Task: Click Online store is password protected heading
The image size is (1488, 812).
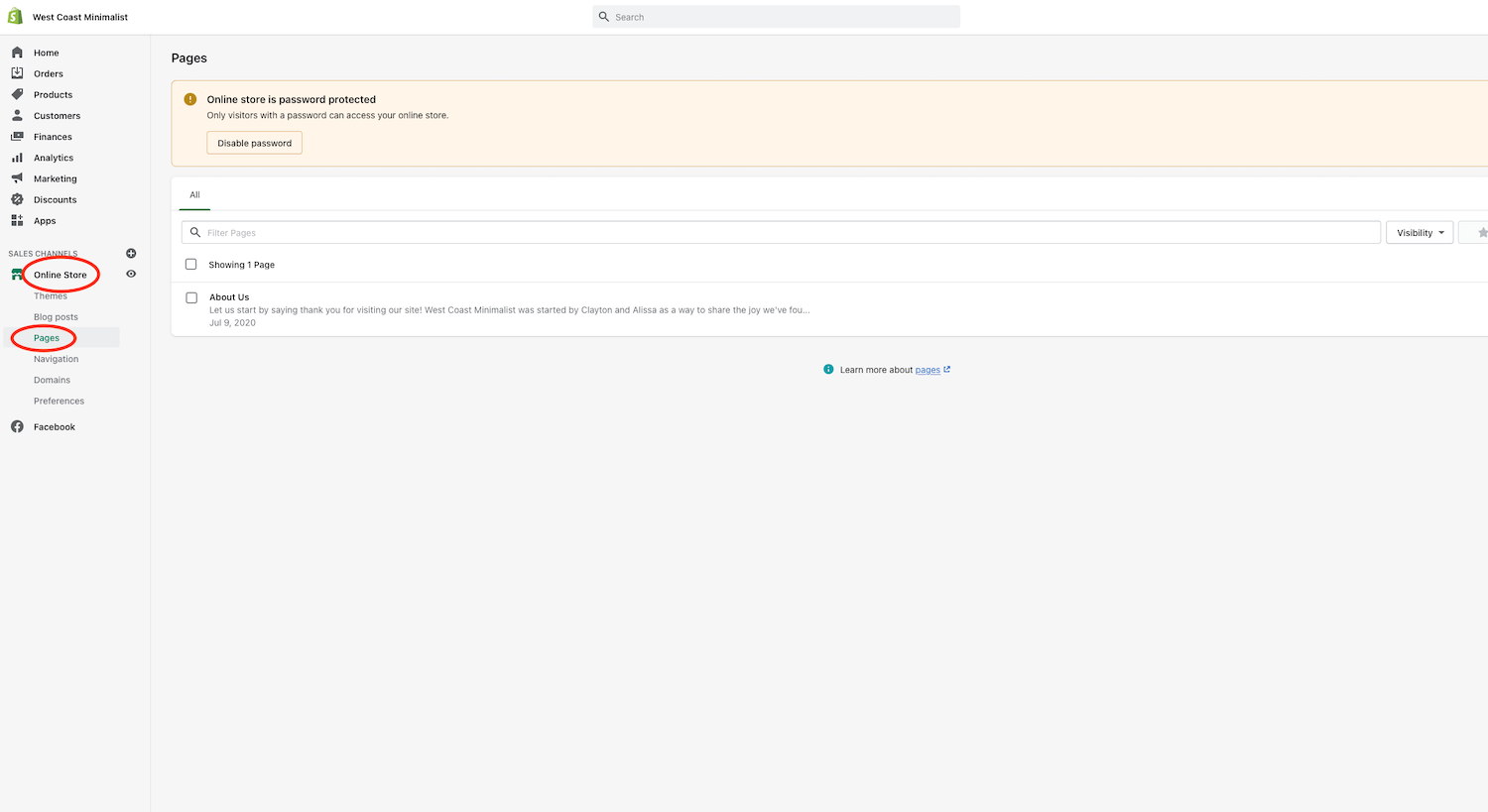Action: click(x=292, y=99)
